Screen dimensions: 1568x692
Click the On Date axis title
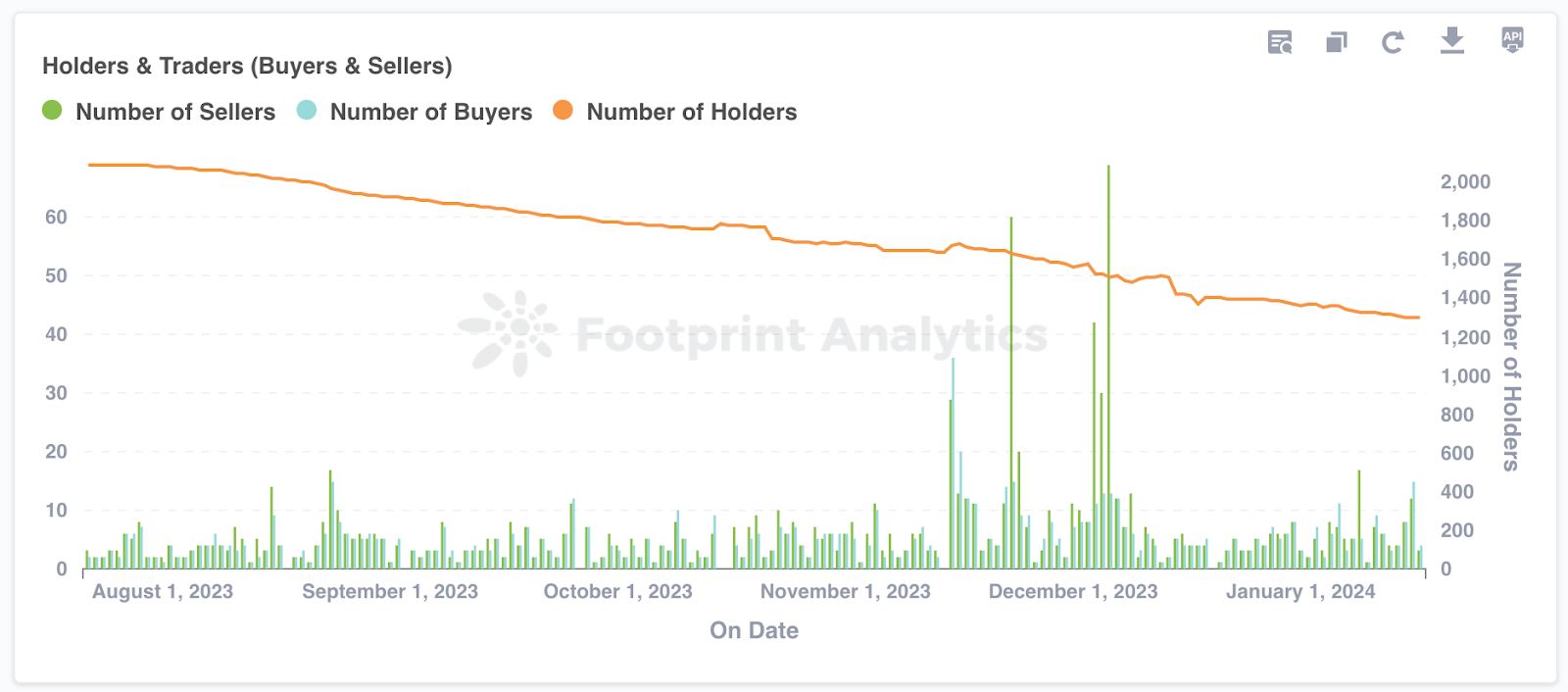pos(755,630)
